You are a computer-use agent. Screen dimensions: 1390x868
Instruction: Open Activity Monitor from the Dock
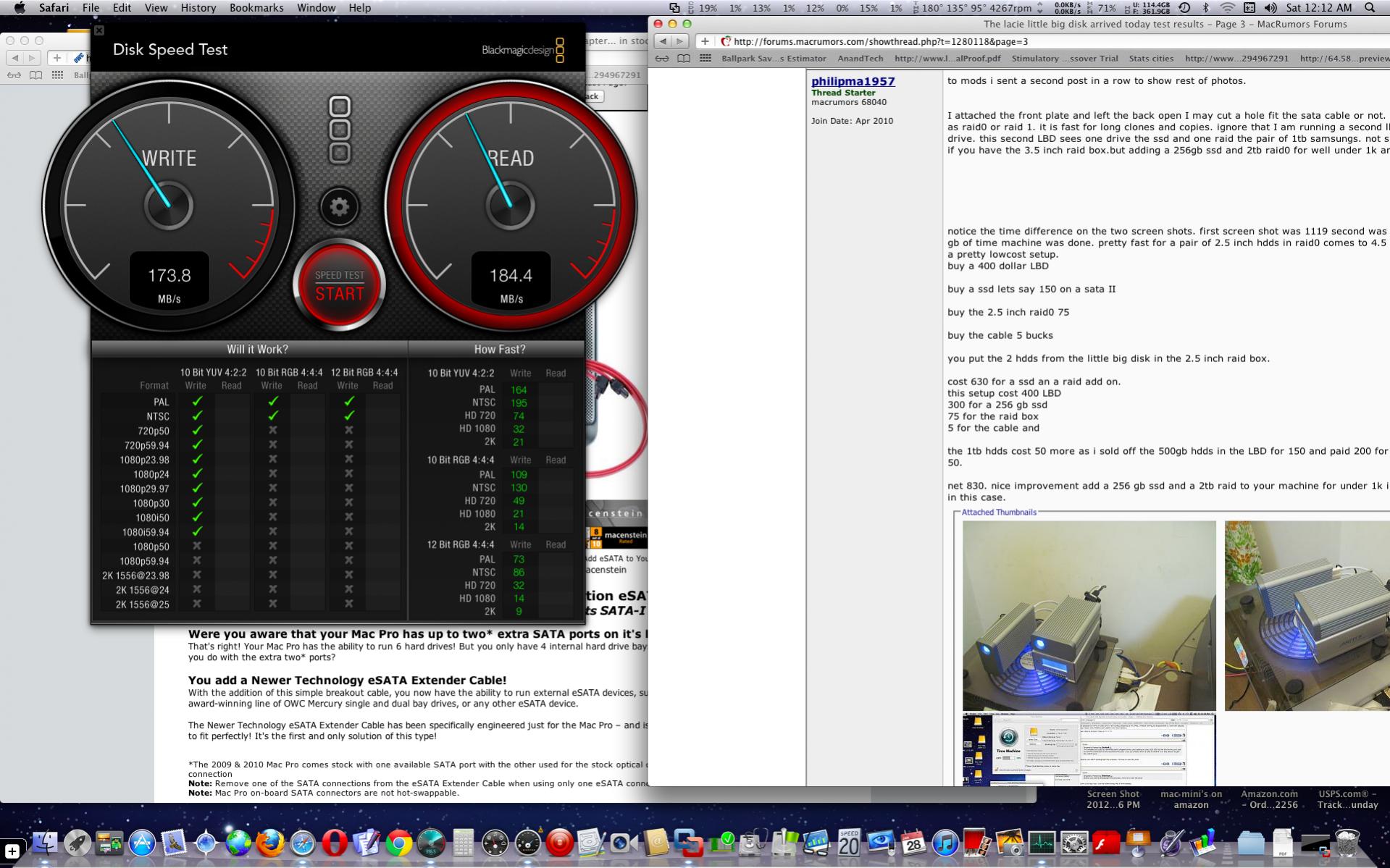pyautogui.click(x=1041, y=843)
